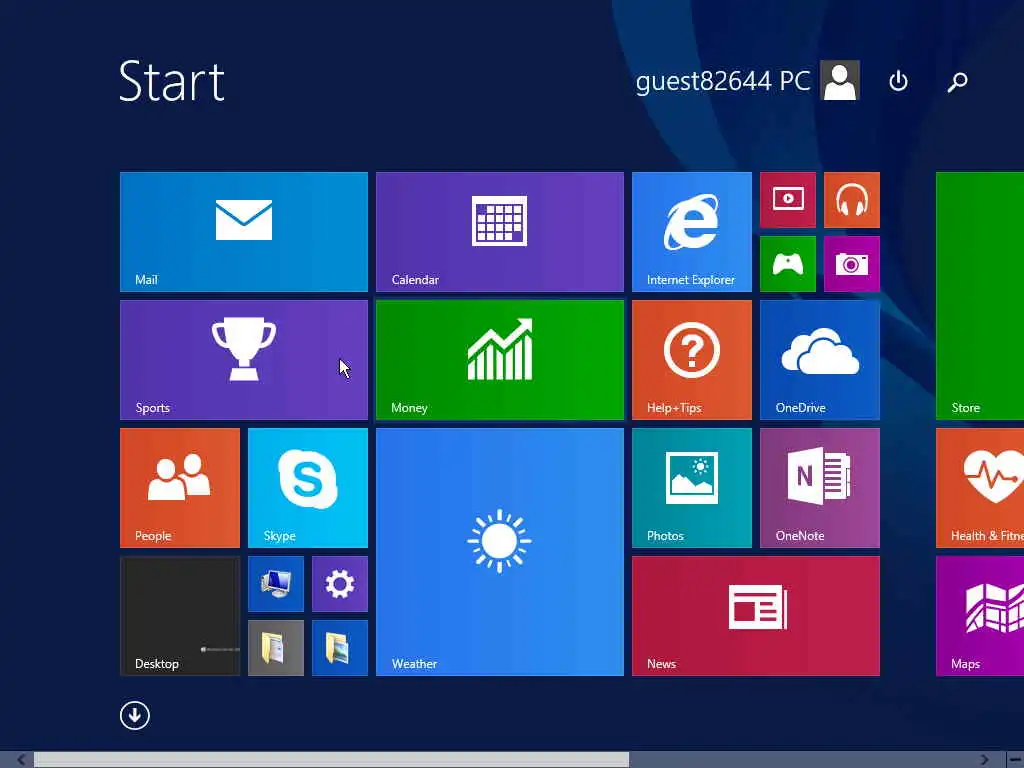Open the Sports tile
The image size is (1024, 768).
point(244,360)
